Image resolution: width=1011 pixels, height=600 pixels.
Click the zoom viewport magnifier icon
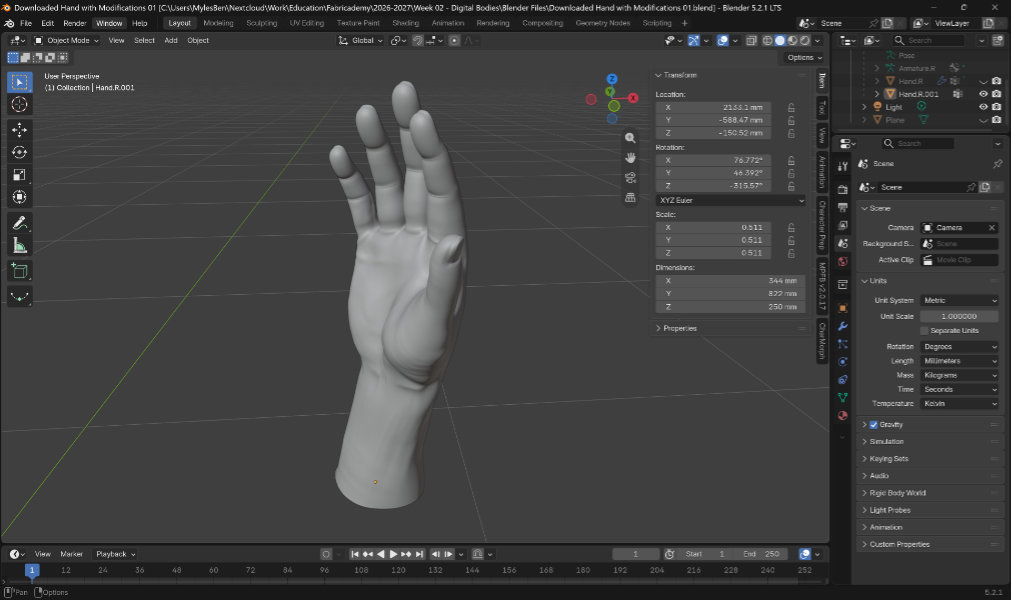[630, 138]
